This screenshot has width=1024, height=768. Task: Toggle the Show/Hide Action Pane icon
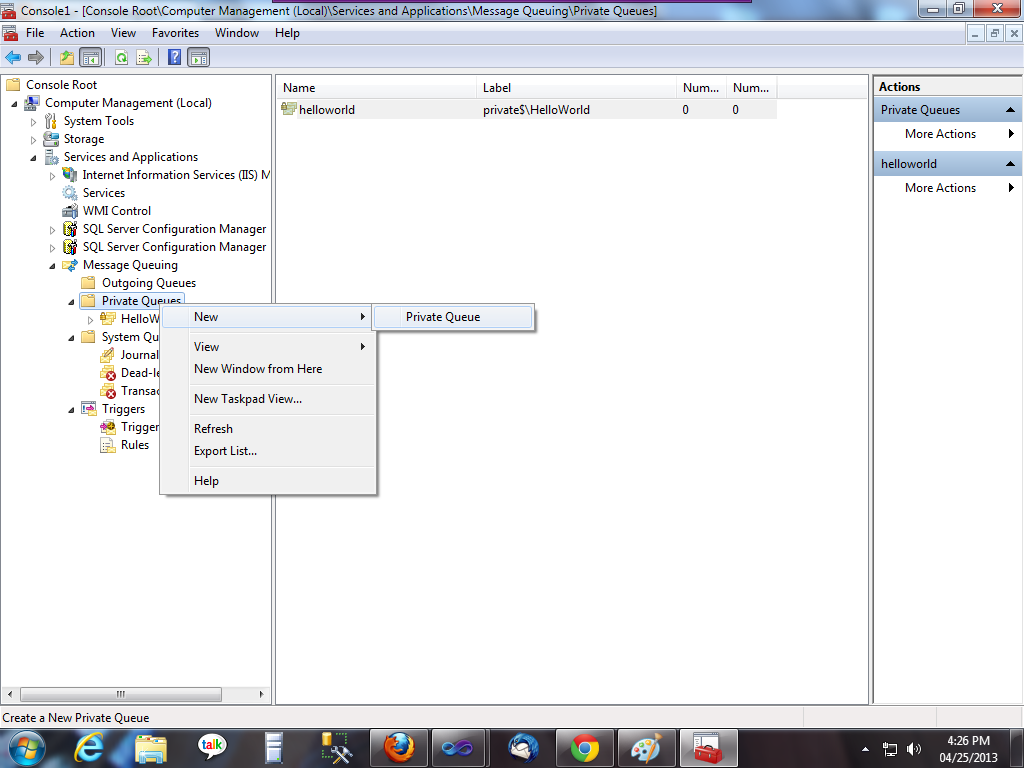198,57
